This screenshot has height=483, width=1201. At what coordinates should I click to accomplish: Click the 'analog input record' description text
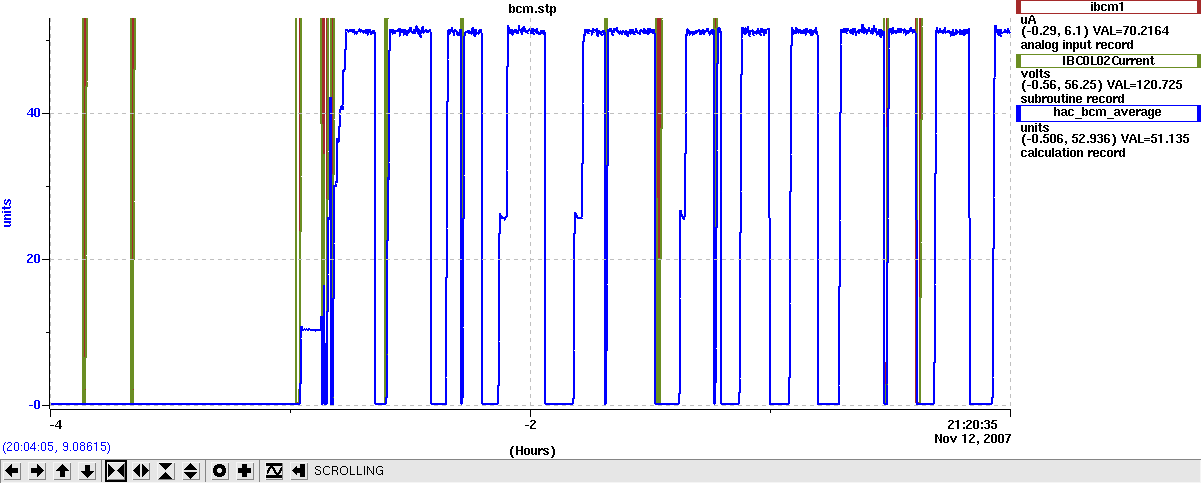[1076, 45]
